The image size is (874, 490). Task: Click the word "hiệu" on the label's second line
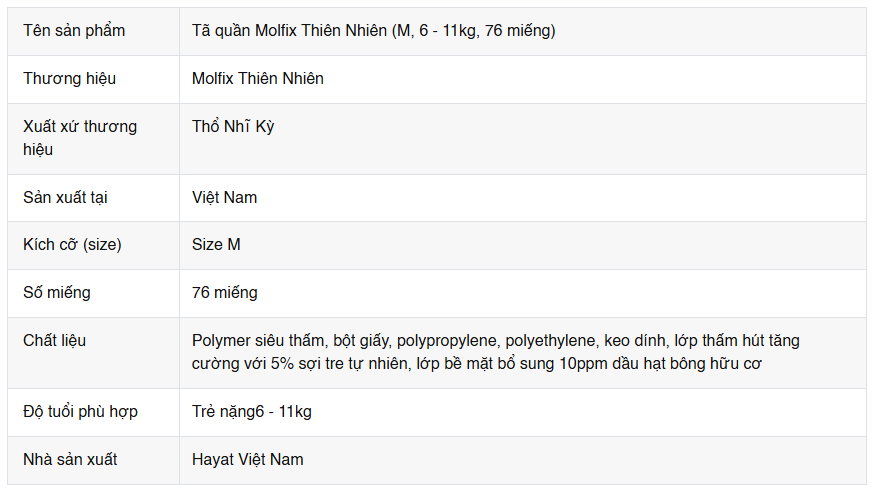(38, 150)
